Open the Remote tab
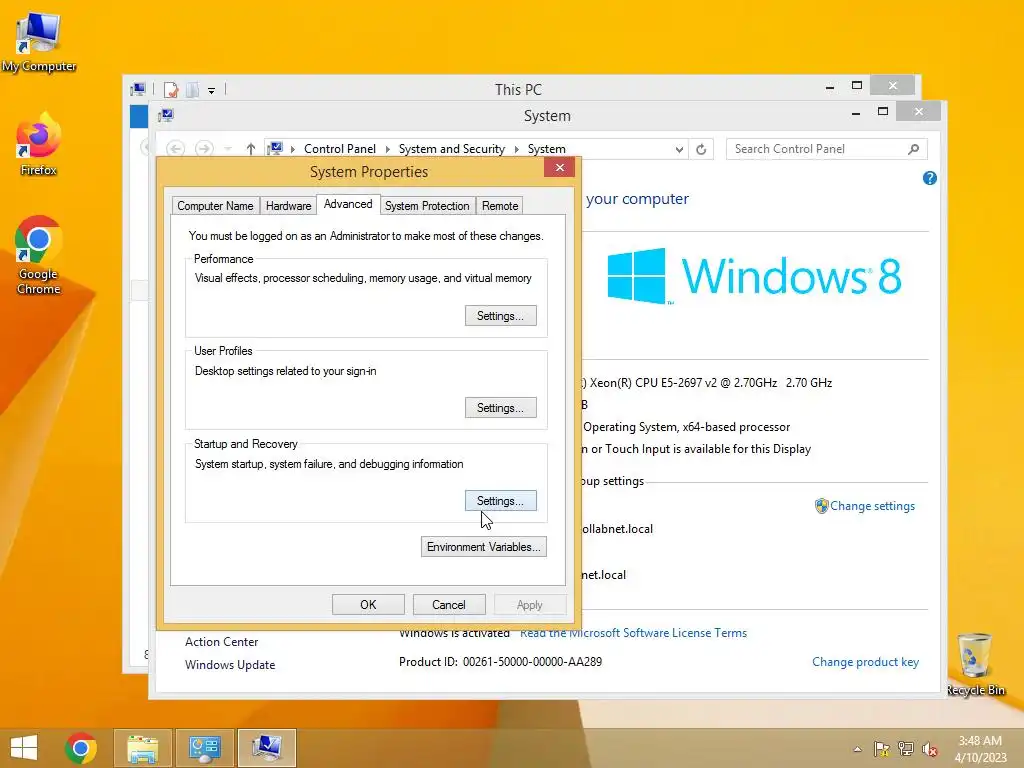Viewport: 1024px width, 768px height. (x=500, y=206)
